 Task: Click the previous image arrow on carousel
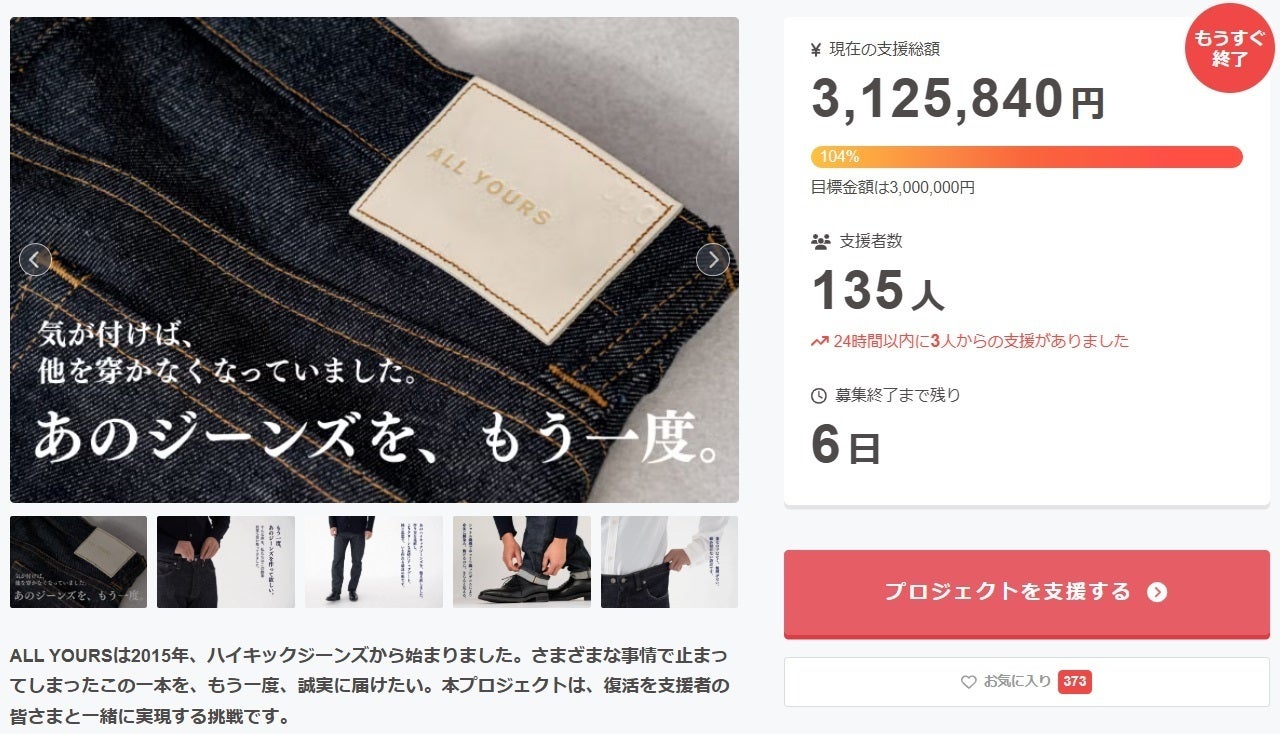coord(35,260)
